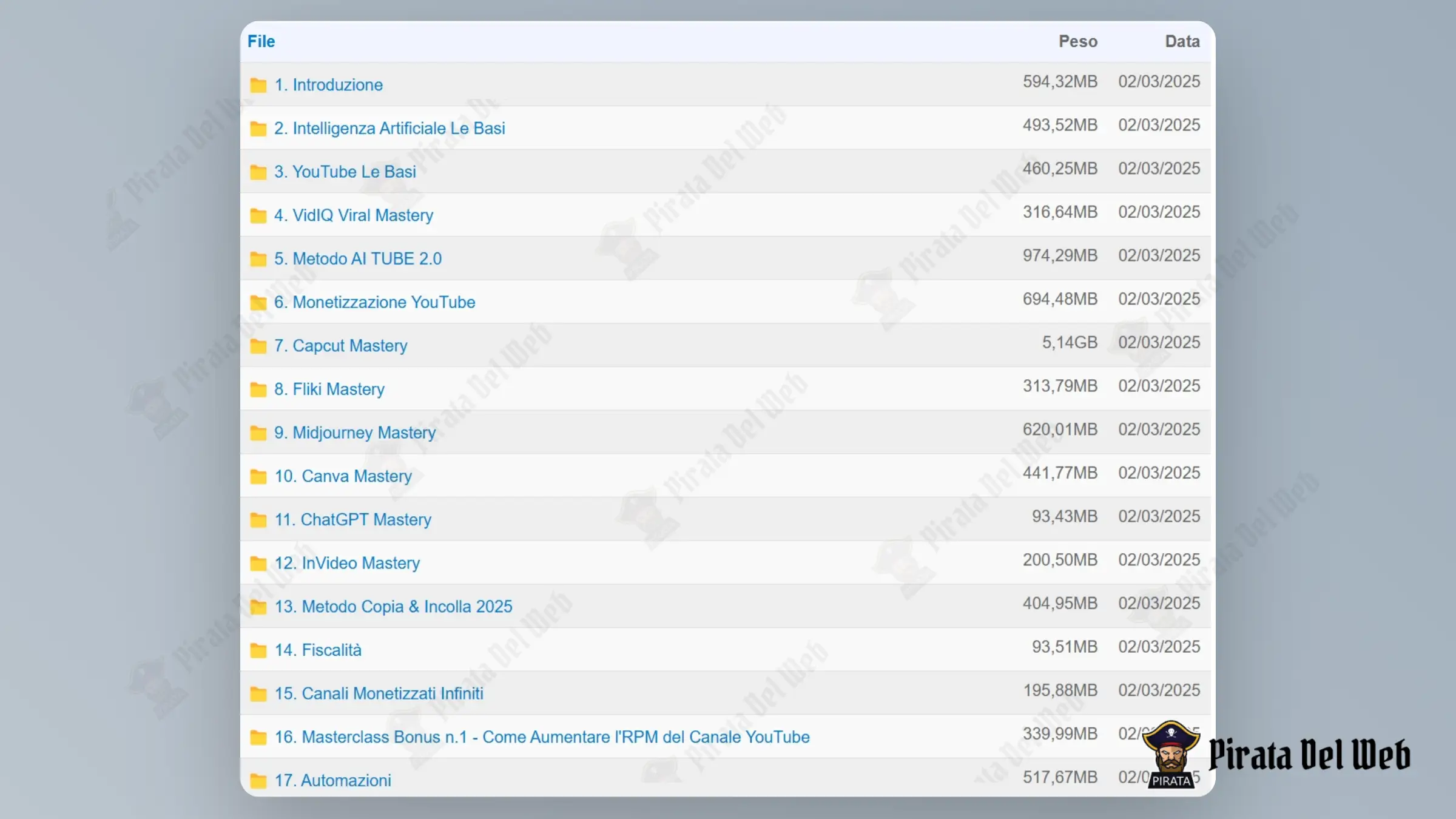1456x819 pixels.
Task: Open 2. Intelligenza Artificiale Le Basi folder
Action: click(x=389, y=128)
